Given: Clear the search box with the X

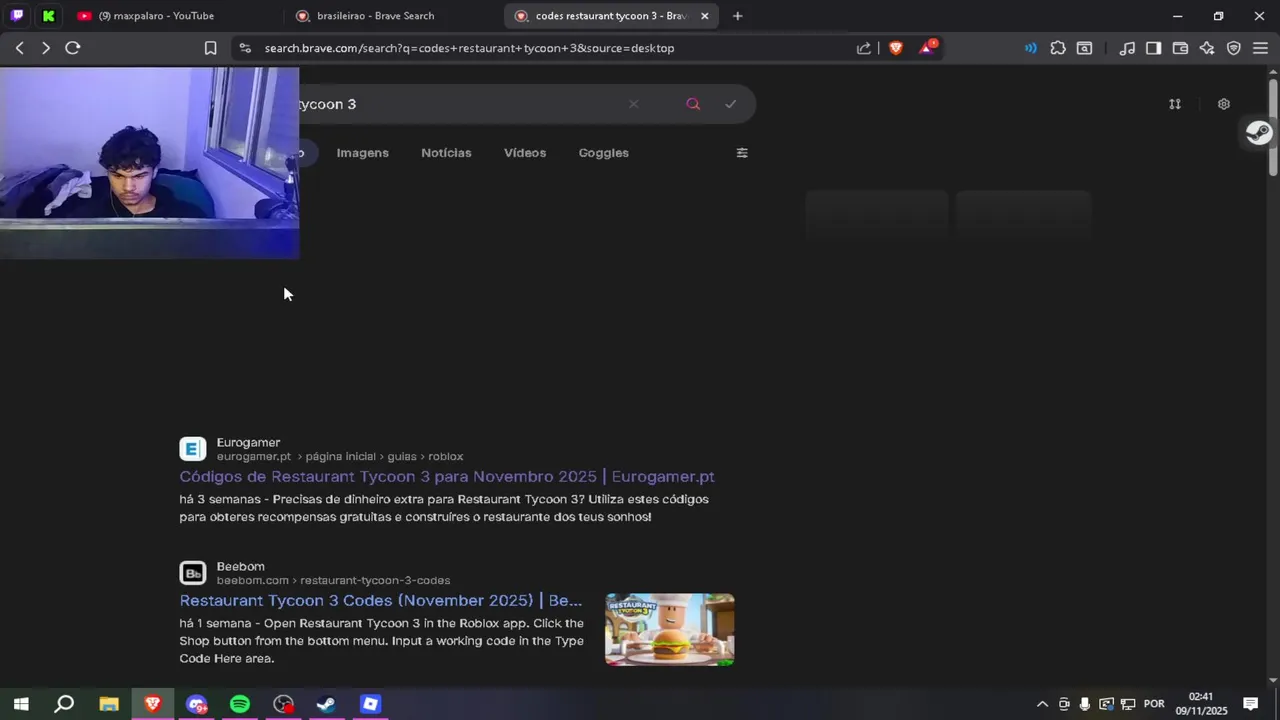Looking at the screenshot, I should (x=633, y=104).
